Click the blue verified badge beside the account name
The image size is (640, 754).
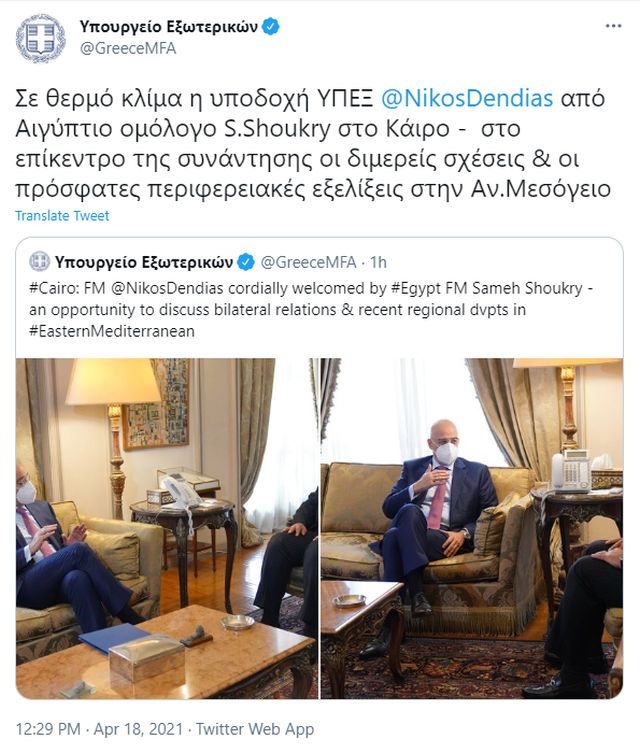[271, 26]
